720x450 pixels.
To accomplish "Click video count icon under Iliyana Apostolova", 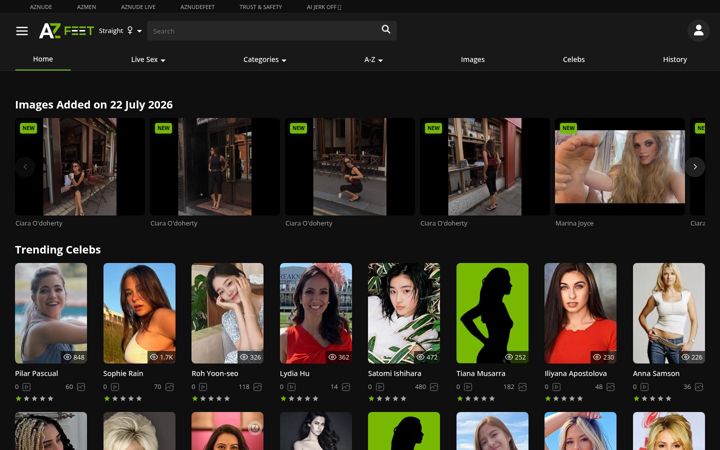I will (x=557, y=387).
